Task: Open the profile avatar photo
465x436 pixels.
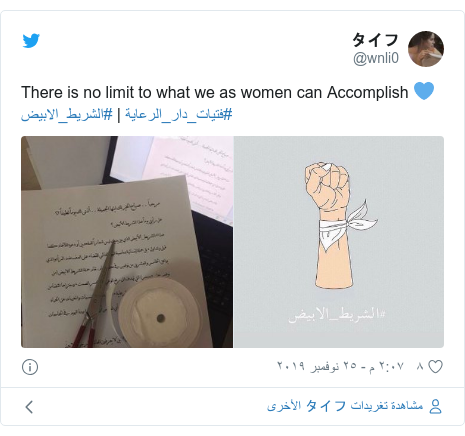Action: tap(426, 49)
